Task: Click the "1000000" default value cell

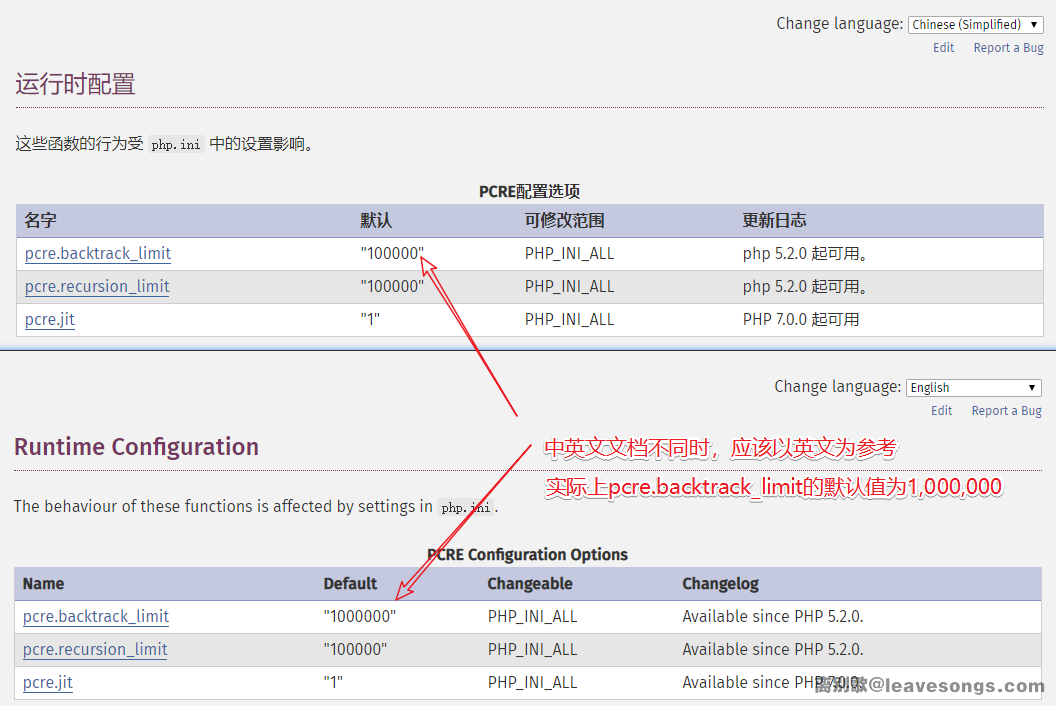Action: pyautogui.click(x=360, y=617)
